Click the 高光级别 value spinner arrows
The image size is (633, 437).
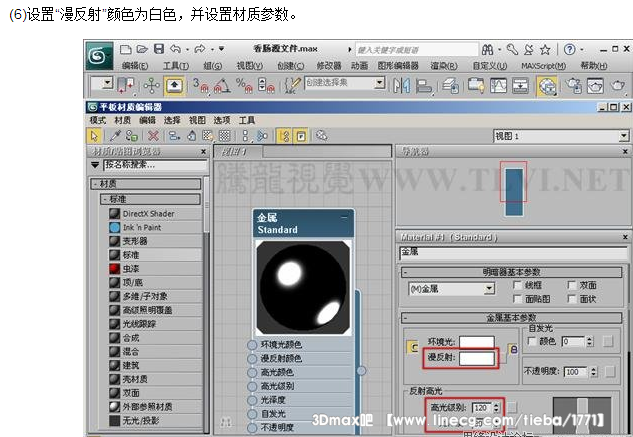coord(497,408)
